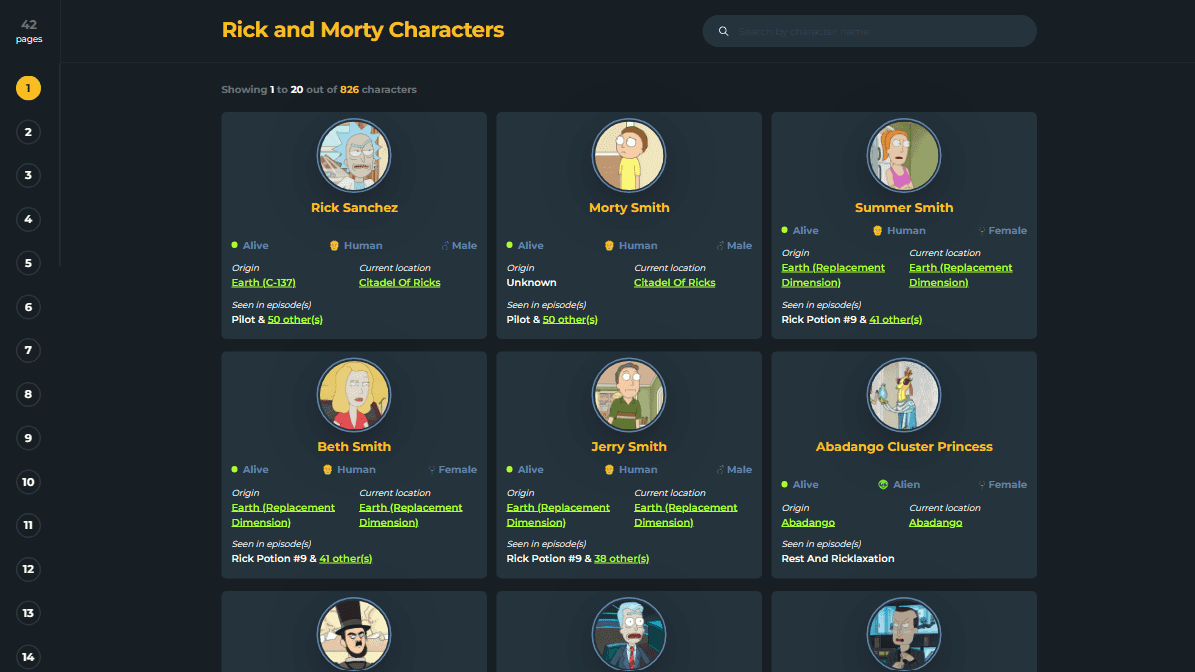Click the highlighted page 1 button
The width and height of the screenshot is (1195, 672).
click(28, 88)
